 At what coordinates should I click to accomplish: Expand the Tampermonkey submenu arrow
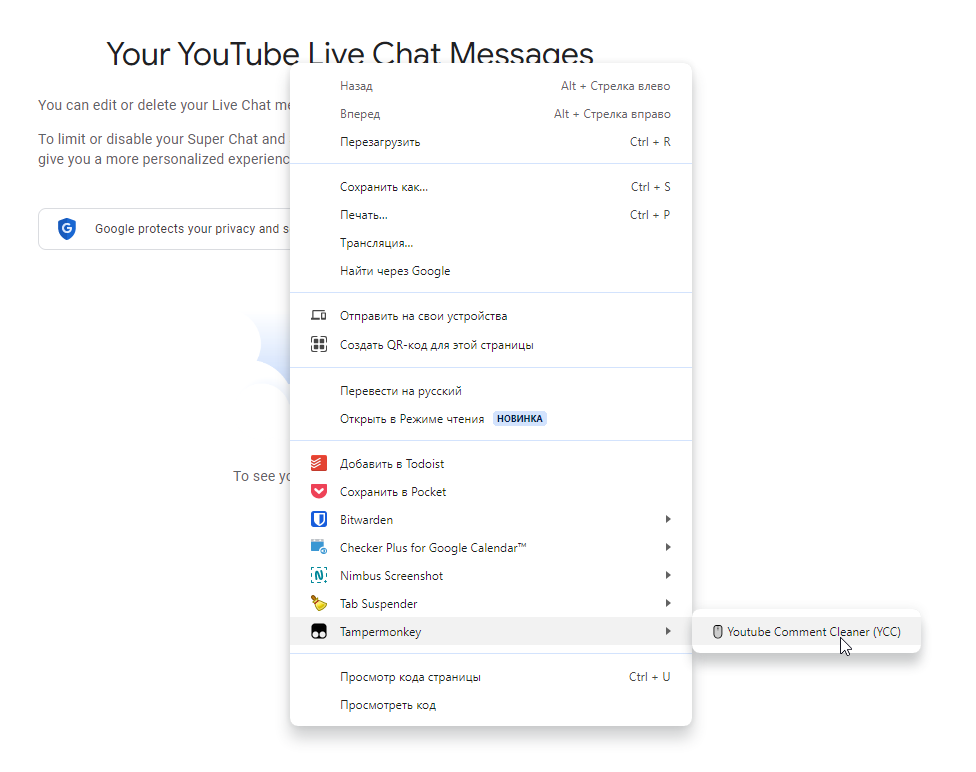[x=668, y=631]
